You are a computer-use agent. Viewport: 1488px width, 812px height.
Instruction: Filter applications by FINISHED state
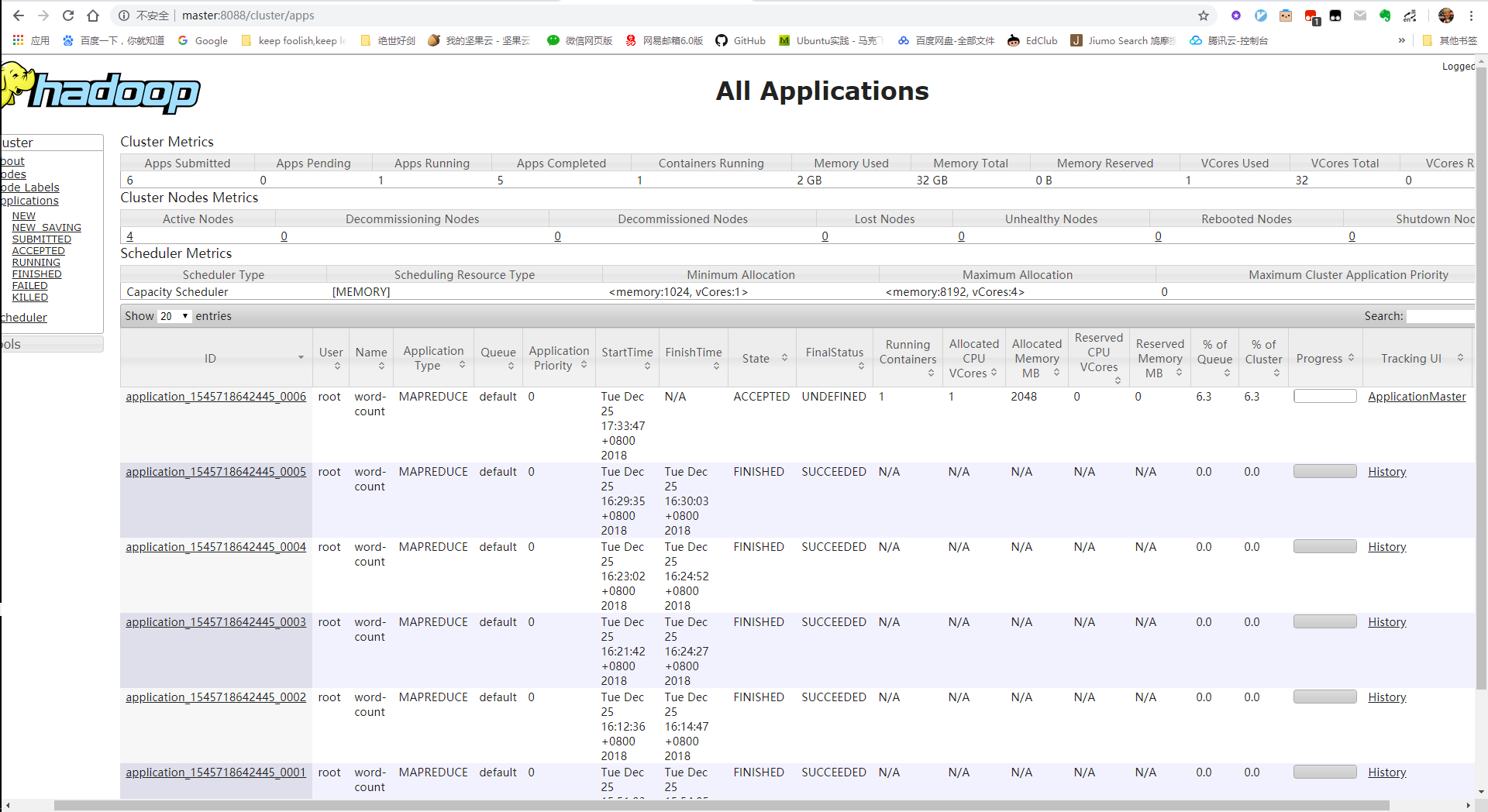[36, 274]
